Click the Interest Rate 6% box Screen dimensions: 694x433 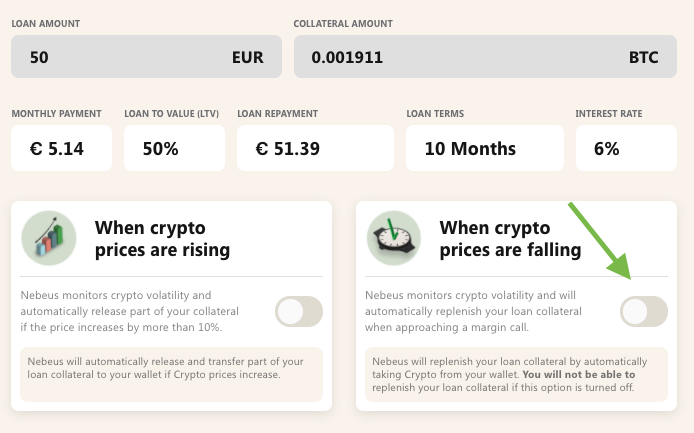(x=626, y=148)
